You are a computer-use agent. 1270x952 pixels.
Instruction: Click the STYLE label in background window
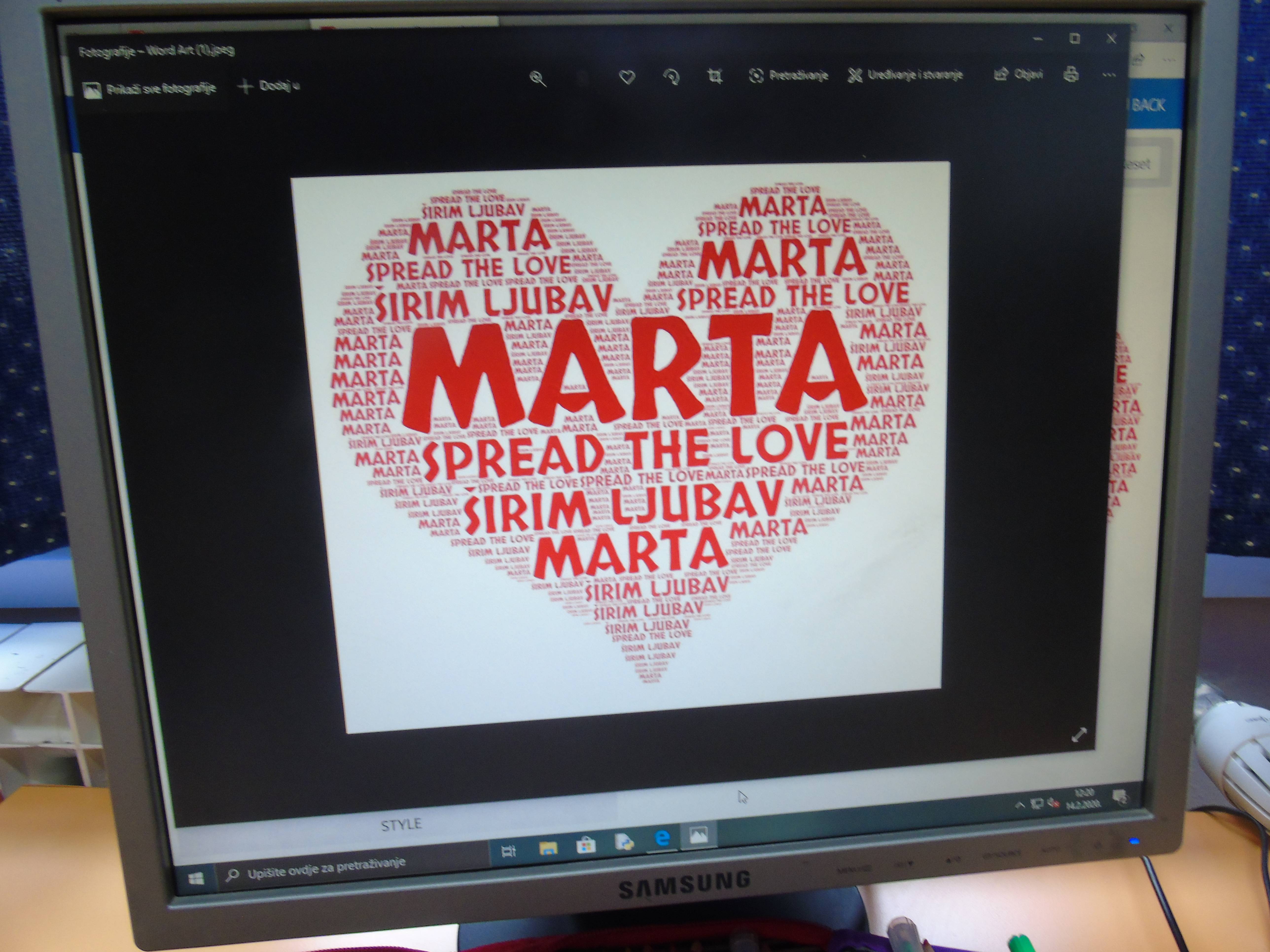coord(401,825)
